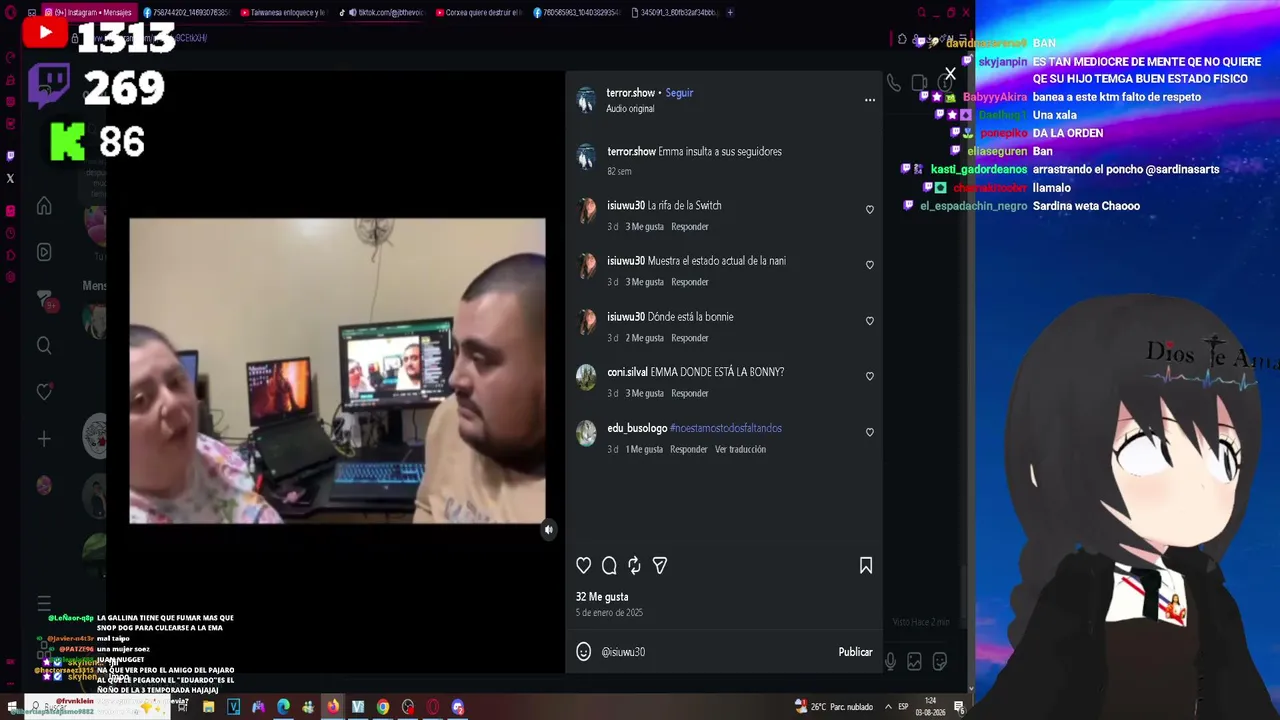The width and height of the screenshot is (1280, 720).
Task: Switch to Instagram Mensajes browser tab
Action: coord(88,13)
